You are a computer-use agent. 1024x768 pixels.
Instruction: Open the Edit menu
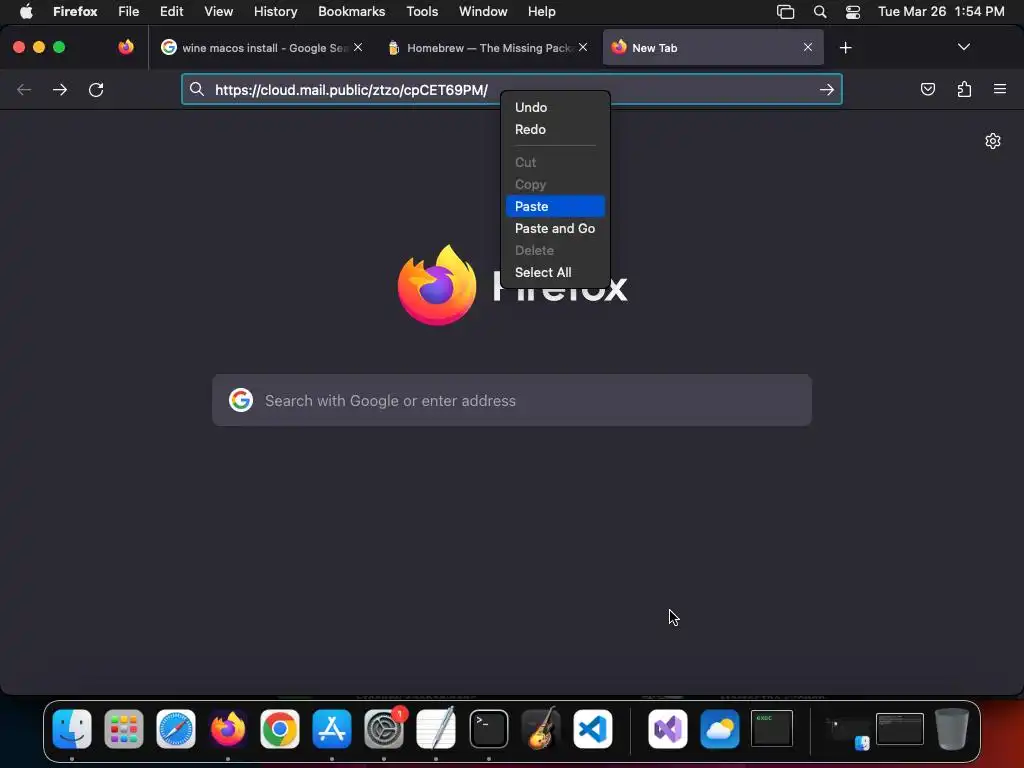(x=171, y=12)
